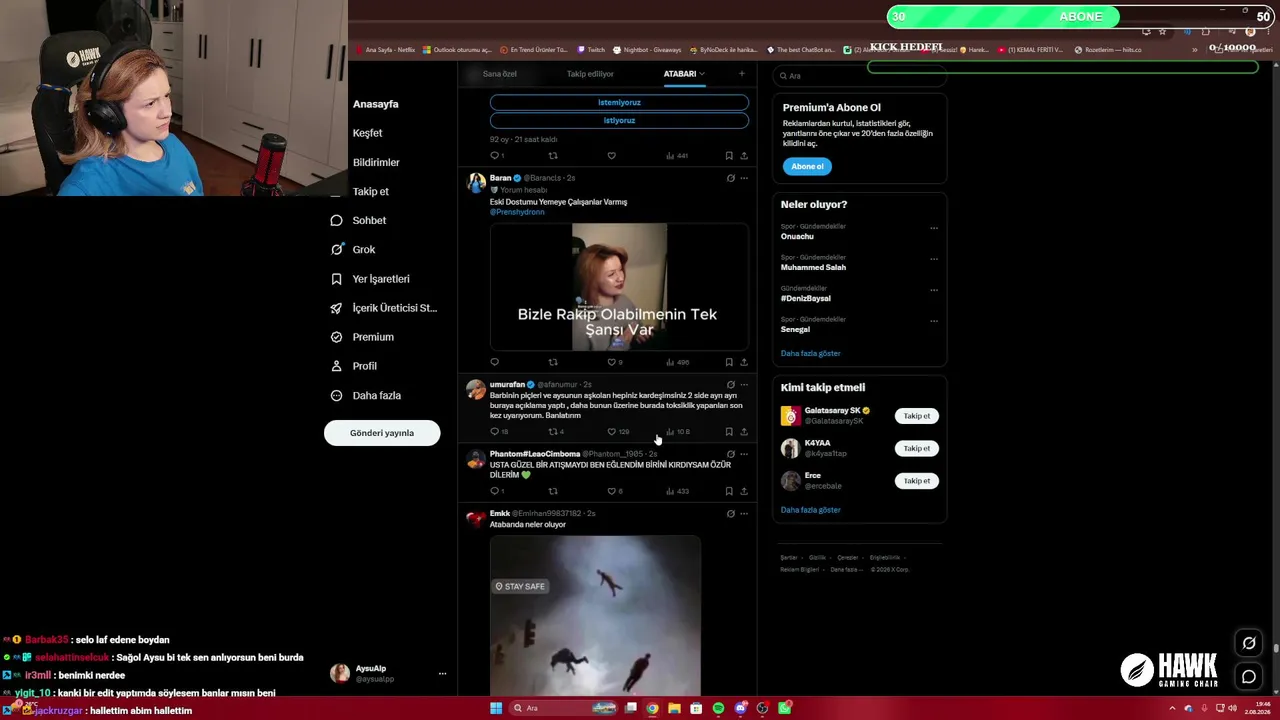This screenshot has width=1280, height=720.
Task: Like Baran's post with heart icon
Action: [612, 362]
